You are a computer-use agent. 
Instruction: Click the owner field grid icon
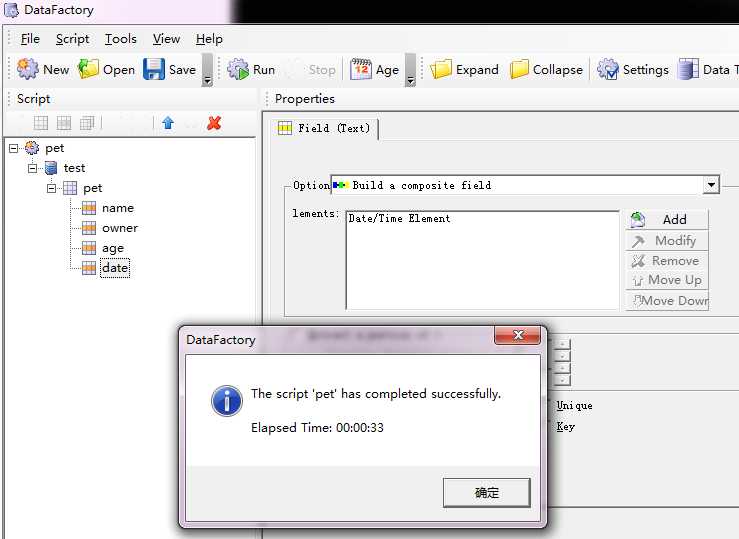pos(89,228)
